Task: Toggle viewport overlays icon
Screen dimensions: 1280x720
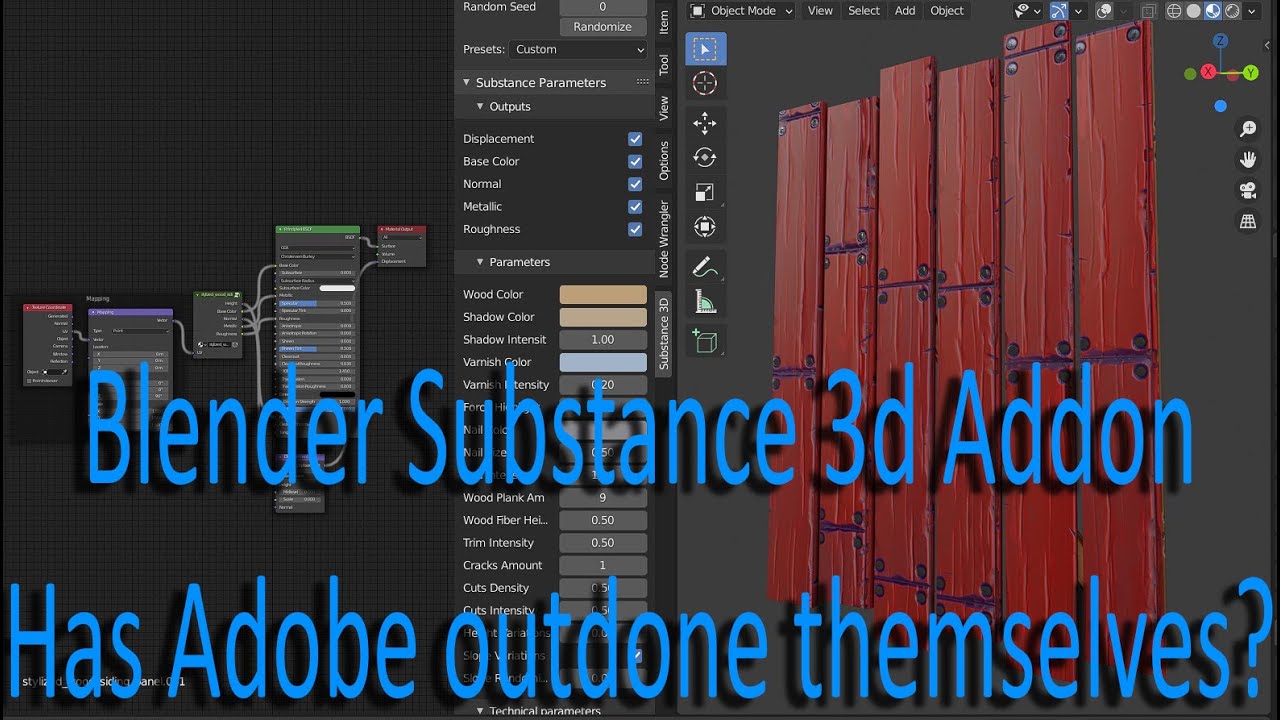Action: pos(1104,11)
